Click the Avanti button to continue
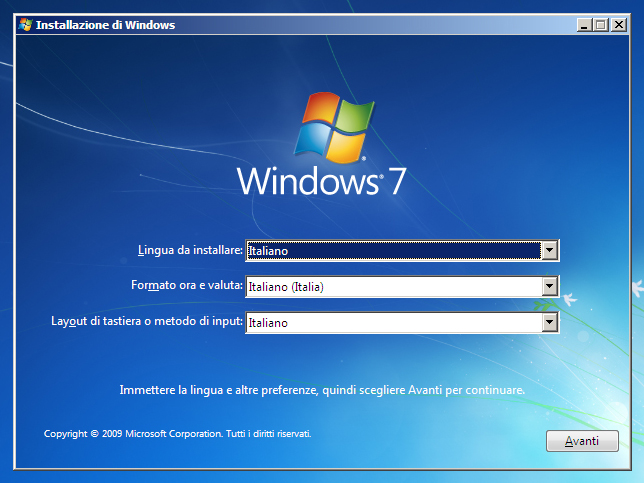 [582, 441]
